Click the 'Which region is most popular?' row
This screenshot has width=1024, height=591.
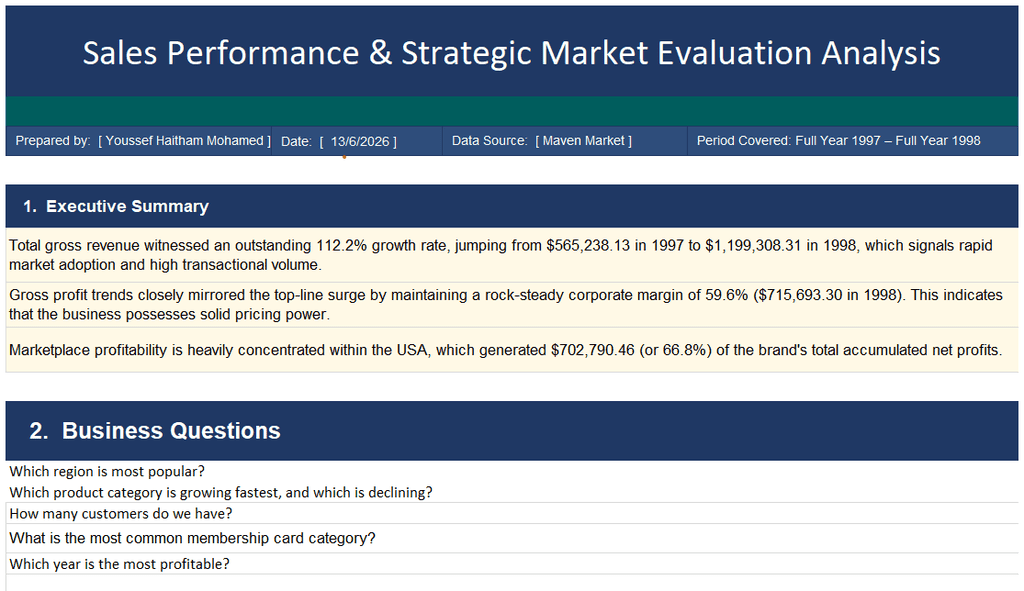[x=511, y=471]
